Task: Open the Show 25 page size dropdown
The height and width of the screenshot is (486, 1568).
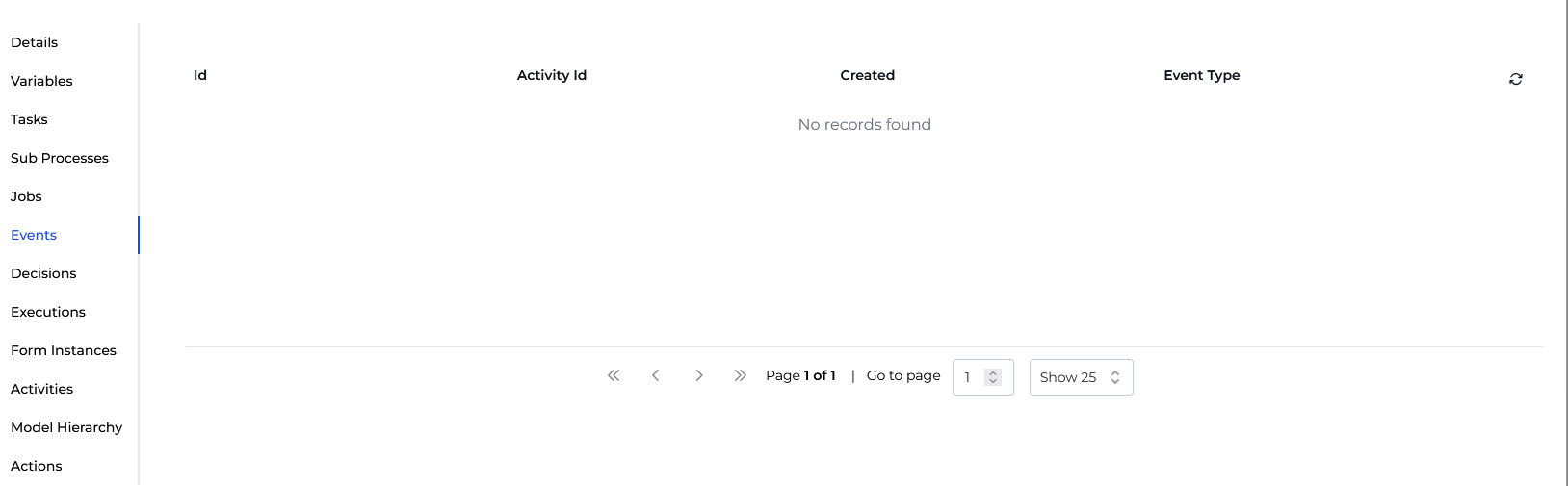Action: coord(1081,377)
